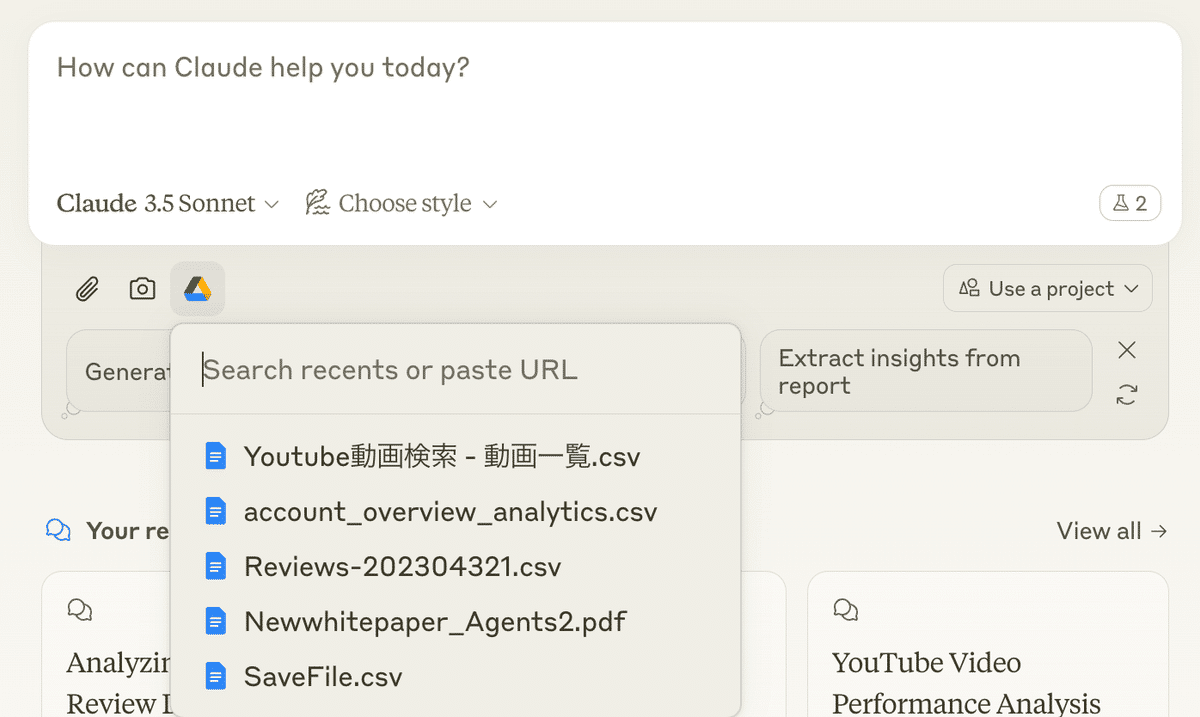Open the Use a project dropdown
The height and width of the screenshot is (717, 1200).
pos(1048,289)
